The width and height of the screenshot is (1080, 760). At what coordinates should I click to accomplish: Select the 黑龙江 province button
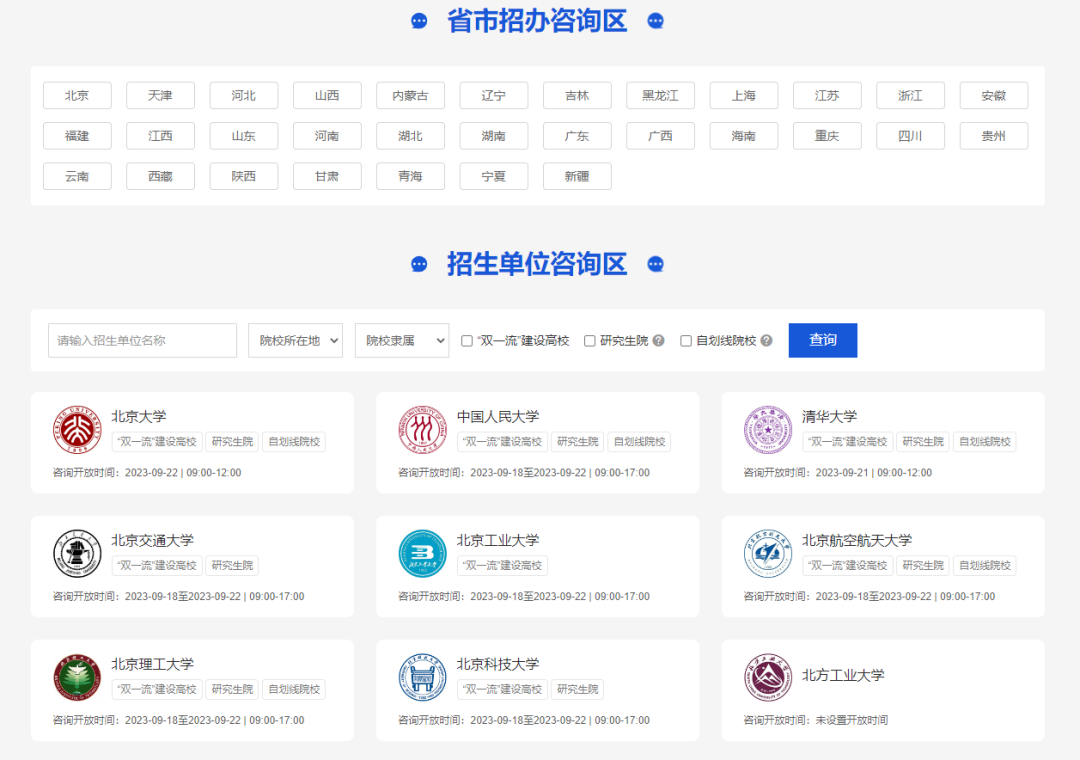[661, 95]
